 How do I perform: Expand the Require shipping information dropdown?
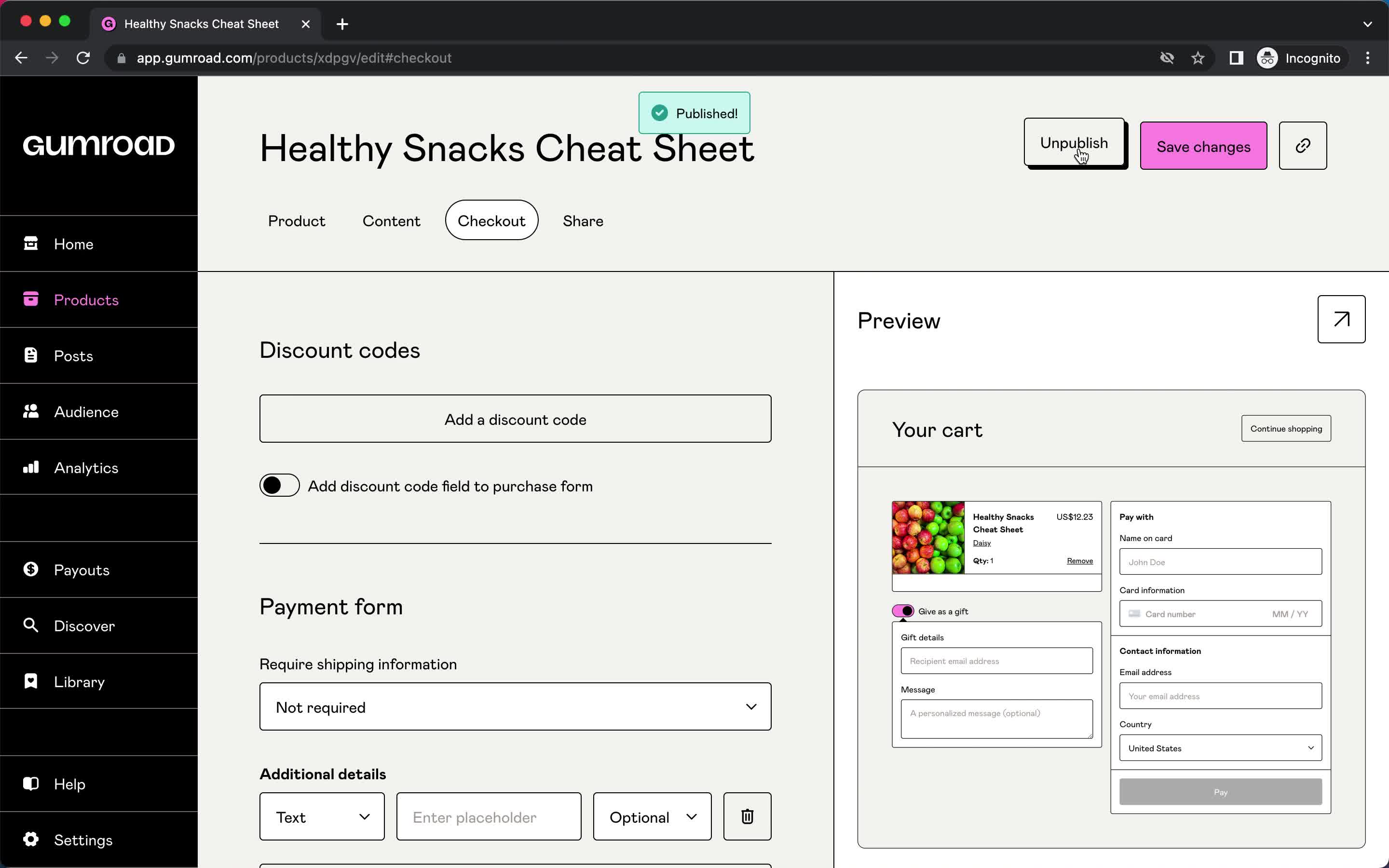point(516,707)
